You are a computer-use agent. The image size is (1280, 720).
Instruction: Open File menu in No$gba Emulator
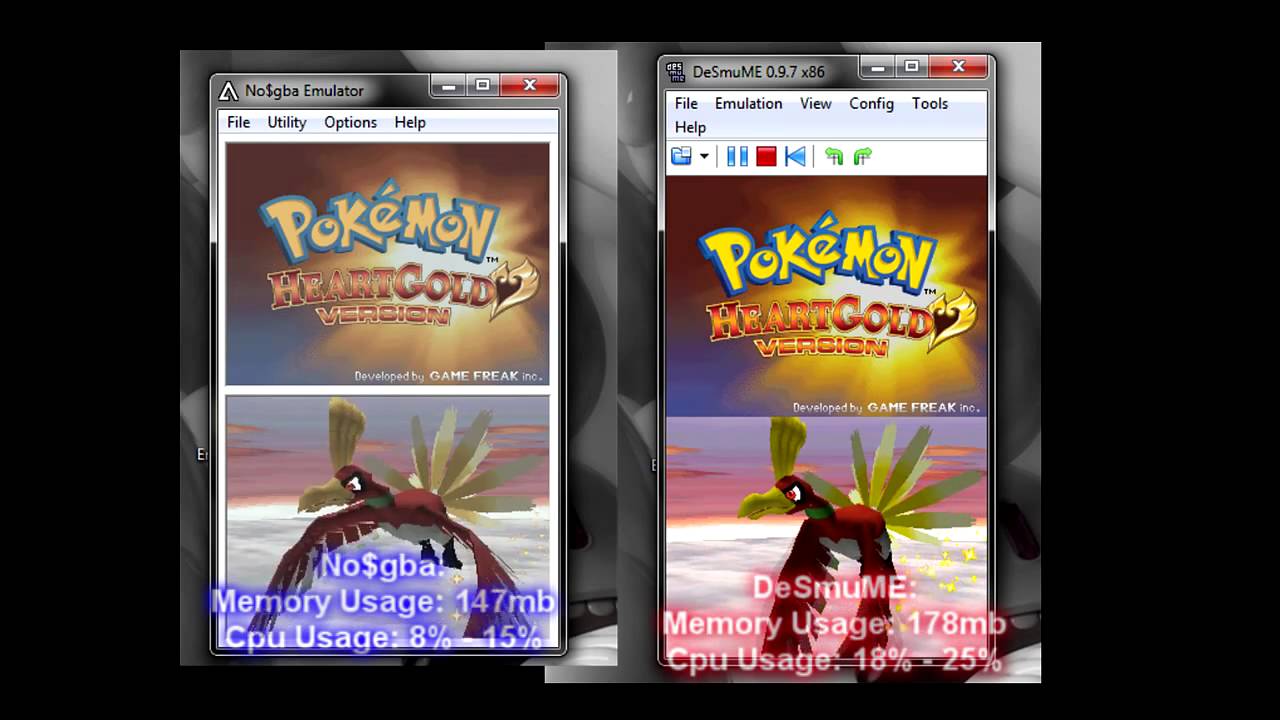point(238,122)
